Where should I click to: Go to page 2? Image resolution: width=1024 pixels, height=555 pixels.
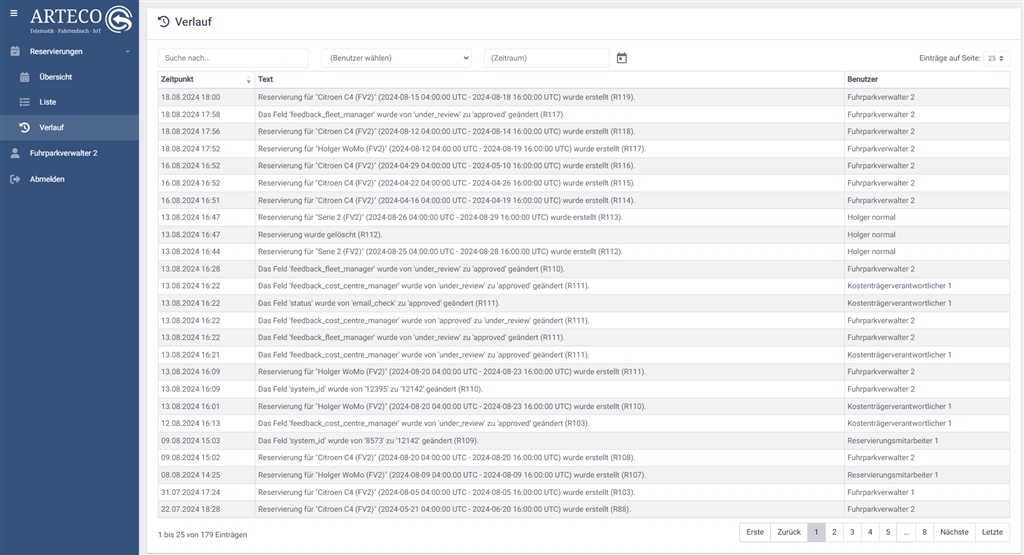(834, 532)
